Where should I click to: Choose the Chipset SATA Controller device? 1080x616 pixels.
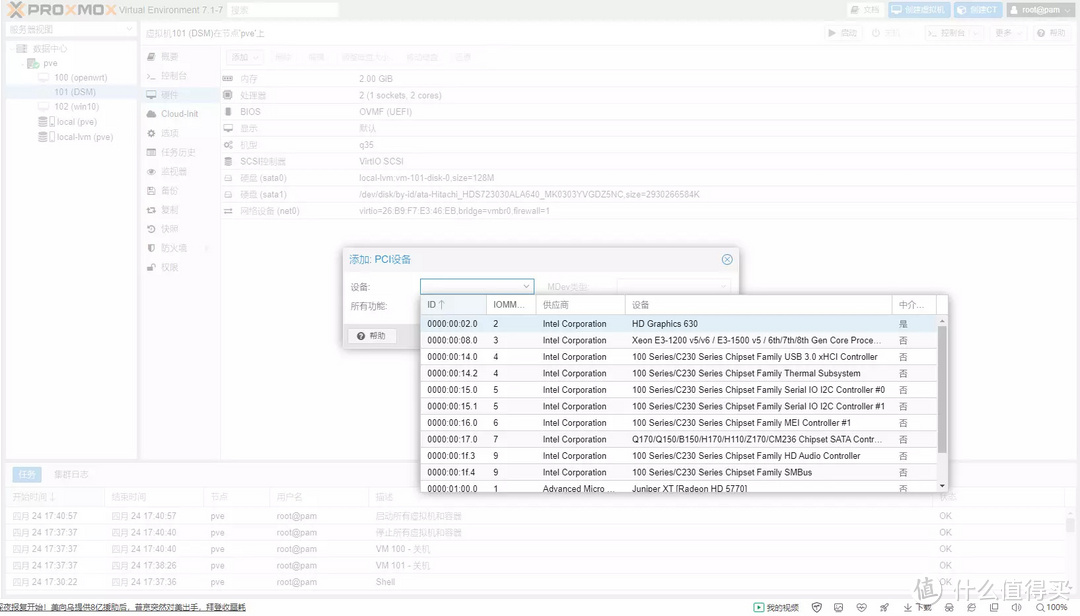[678, 440]
